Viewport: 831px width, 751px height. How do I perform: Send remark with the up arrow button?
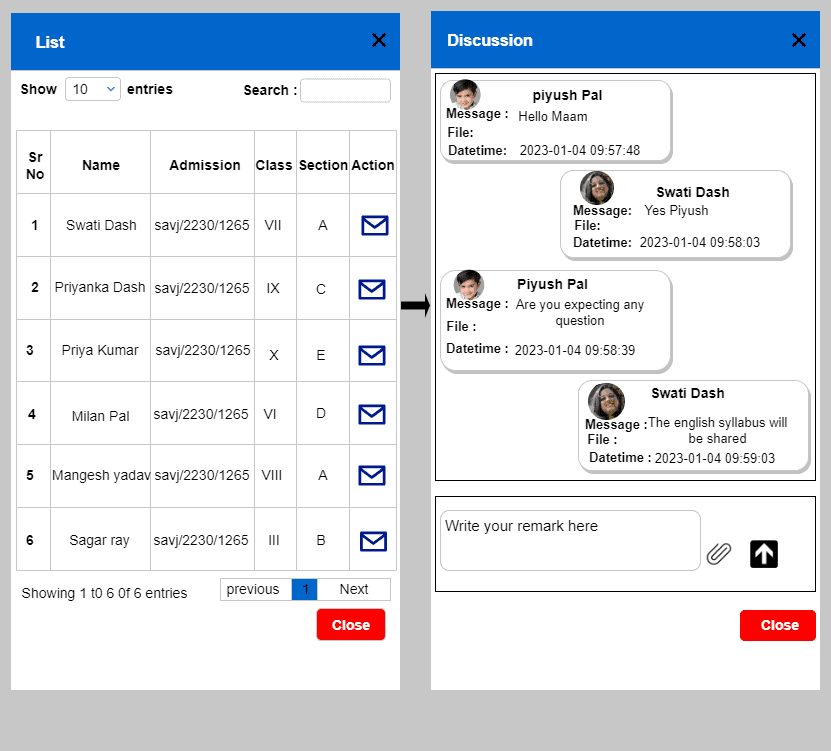pyautogui.click(x=764, y=554)
